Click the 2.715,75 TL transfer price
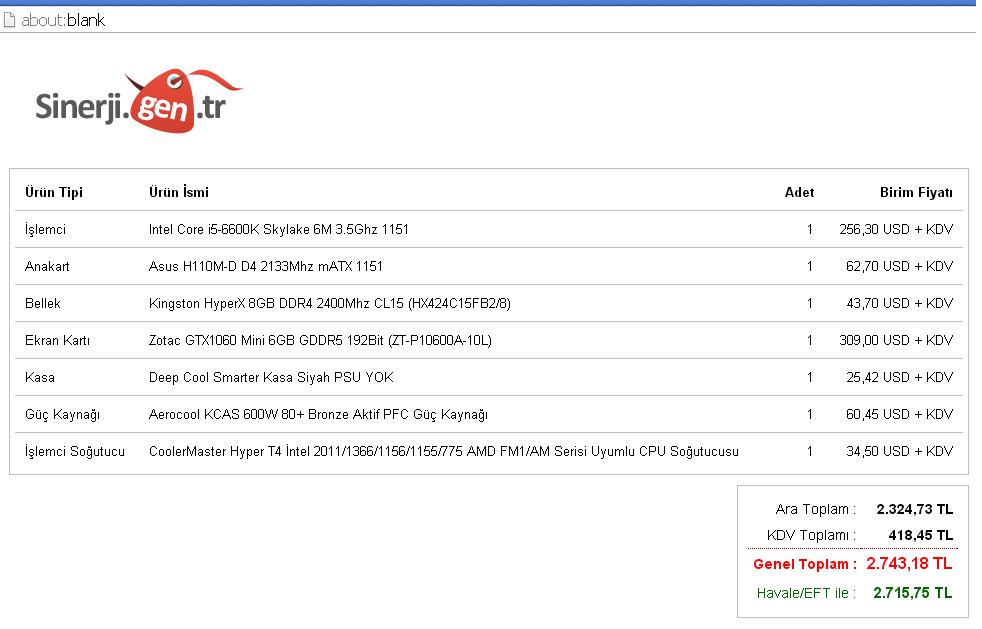 [913, 593]
